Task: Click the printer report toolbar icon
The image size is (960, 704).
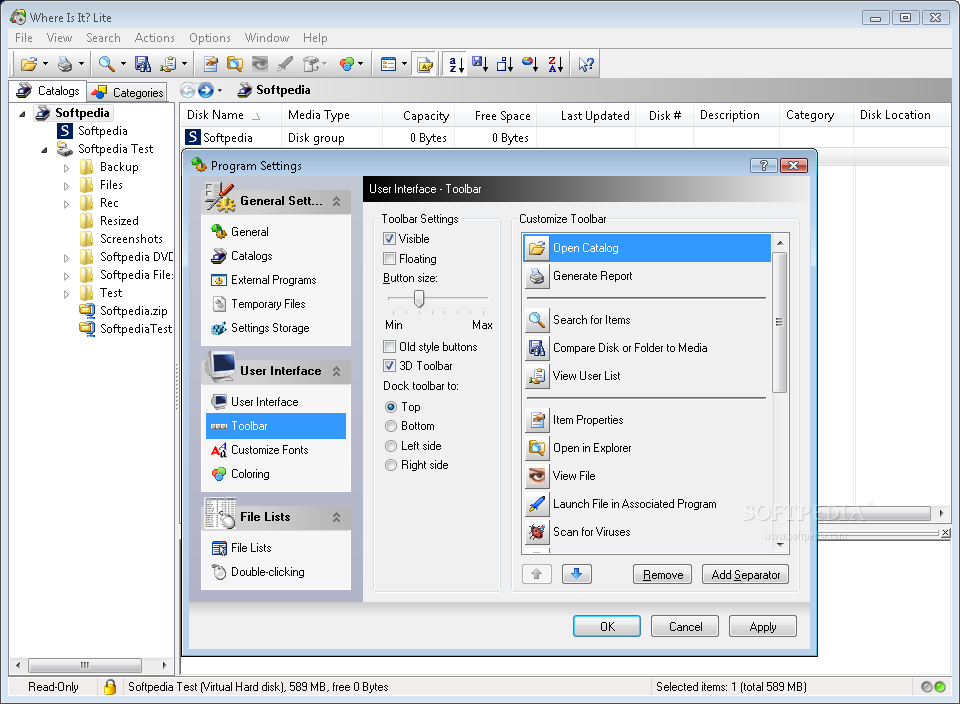Action: tap(65, 64)
